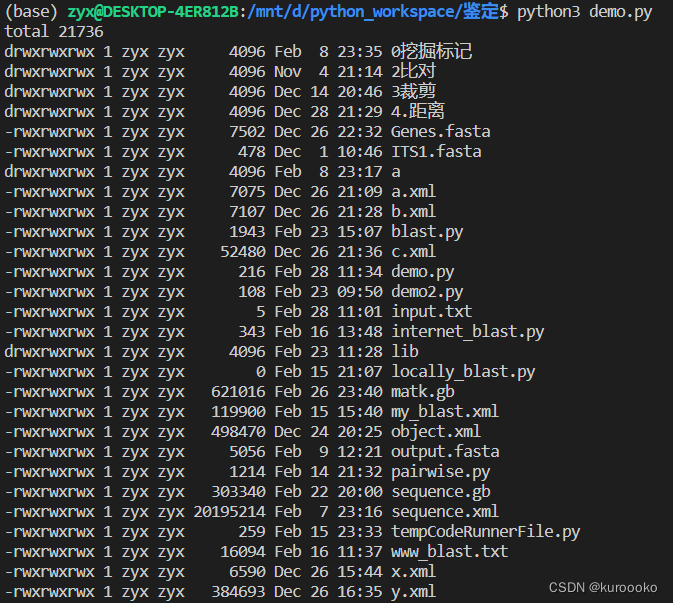Click the file size 16094
Image resolution: width=673 pixels, height=603 pixels.
click(x=243, y=551)
